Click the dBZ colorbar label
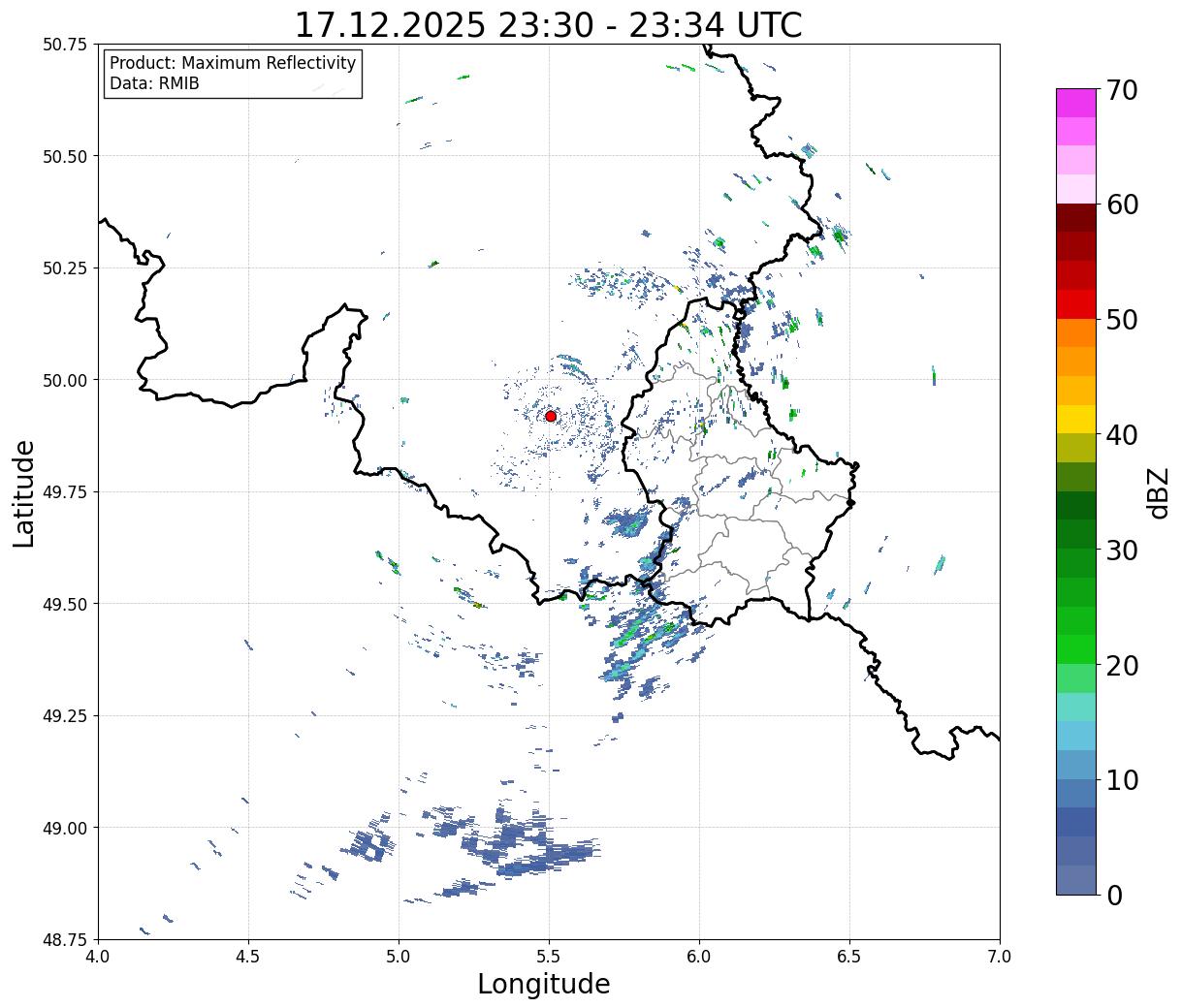 (1159, 492)
